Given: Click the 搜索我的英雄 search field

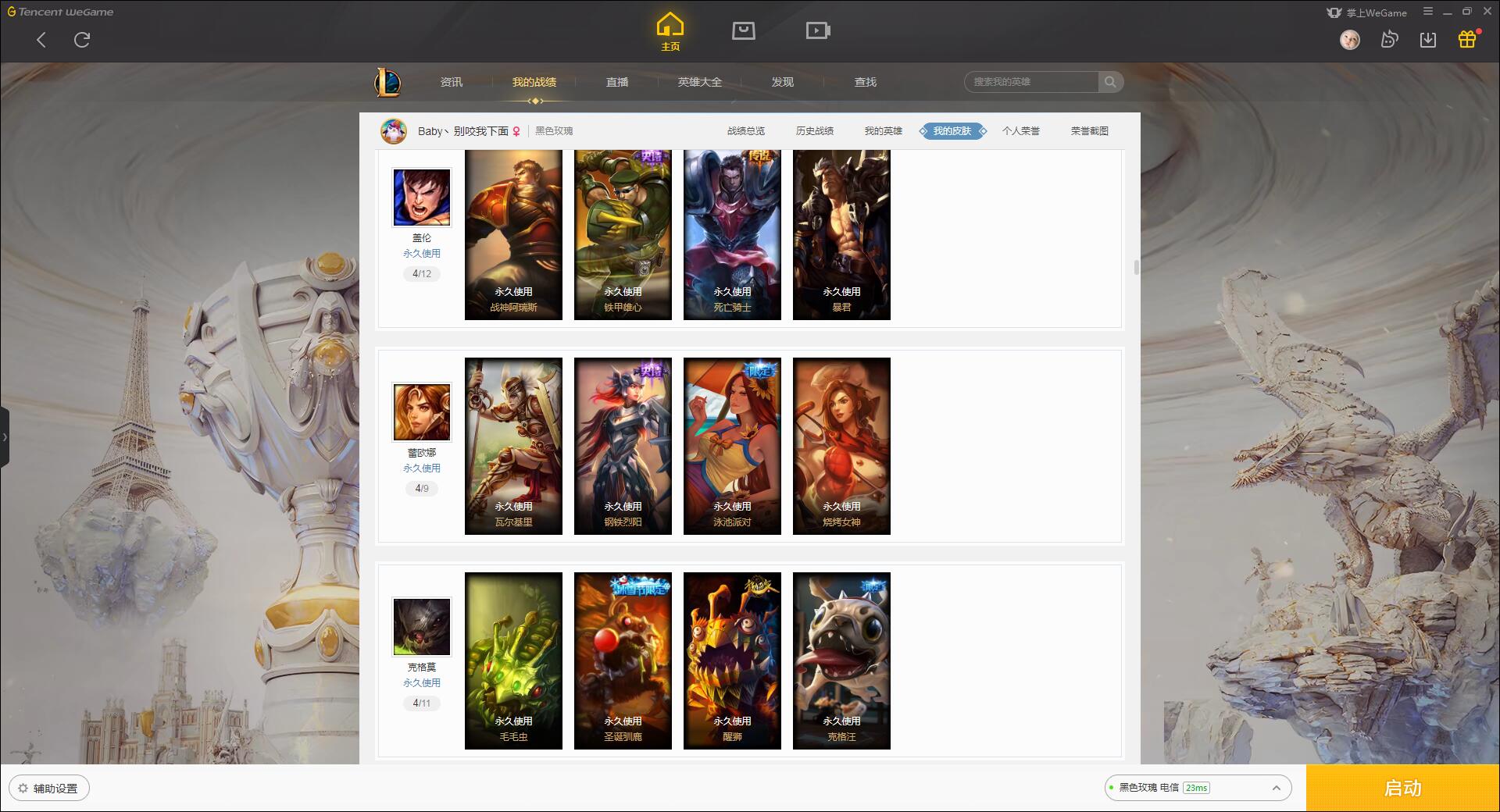Looking at the screenshot, I should tap(1031, 82).
